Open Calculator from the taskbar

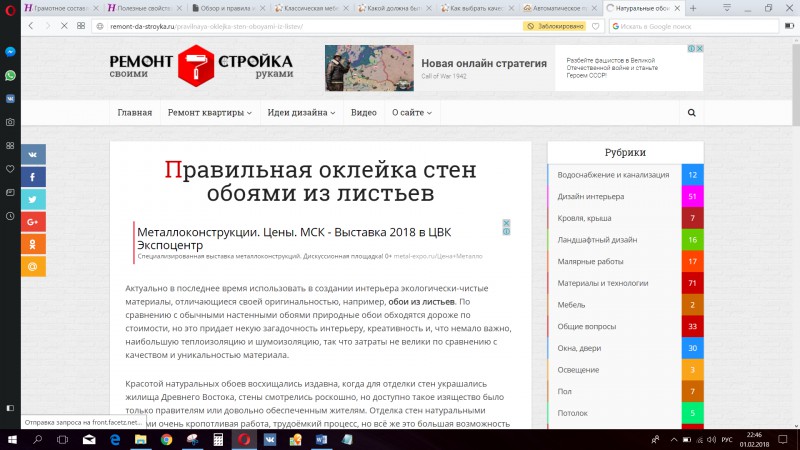point(218,439)
